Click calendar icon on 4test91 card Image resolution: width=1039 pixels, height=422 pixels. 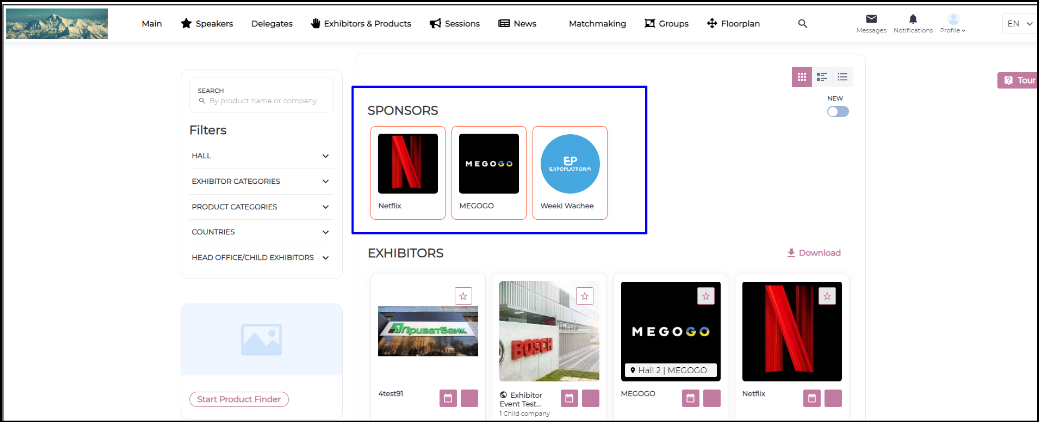coord(448,398)
